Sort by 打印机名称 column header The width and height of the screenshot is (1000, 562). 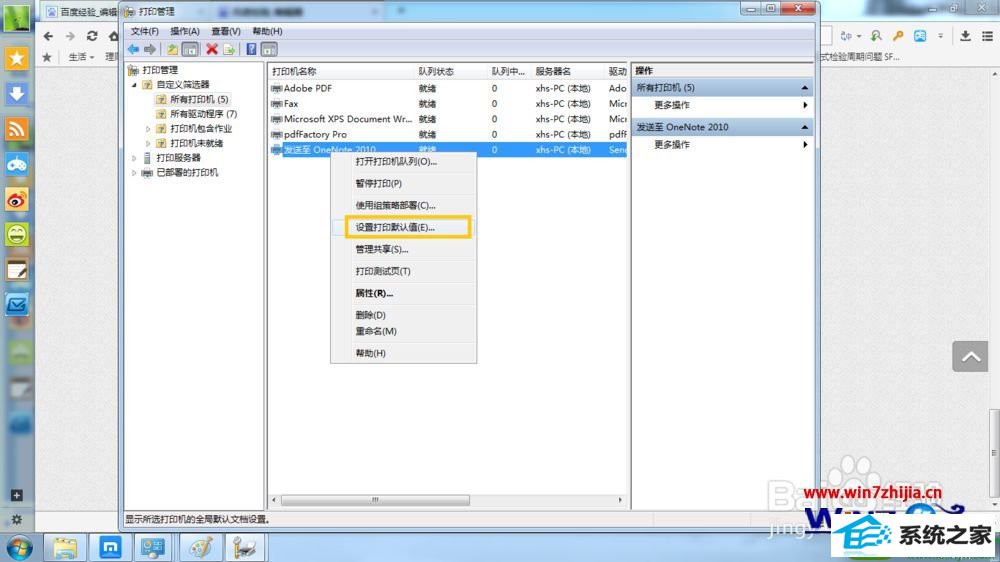coord(341,71)
